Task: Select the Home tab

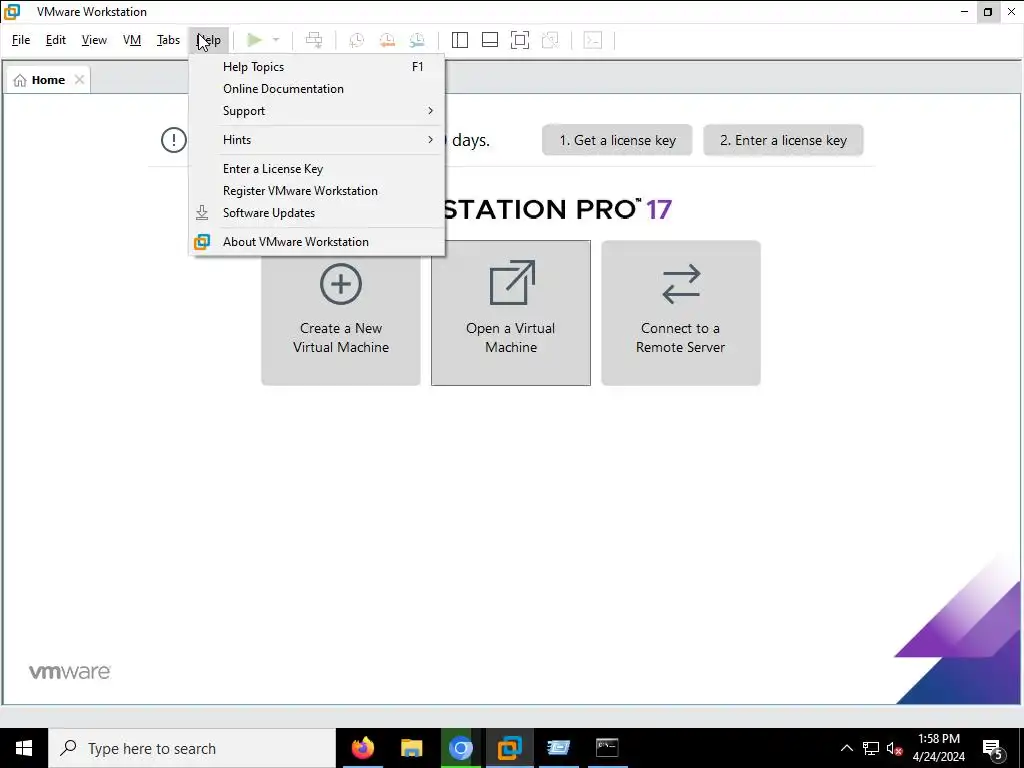Action: tap(48, 80)
